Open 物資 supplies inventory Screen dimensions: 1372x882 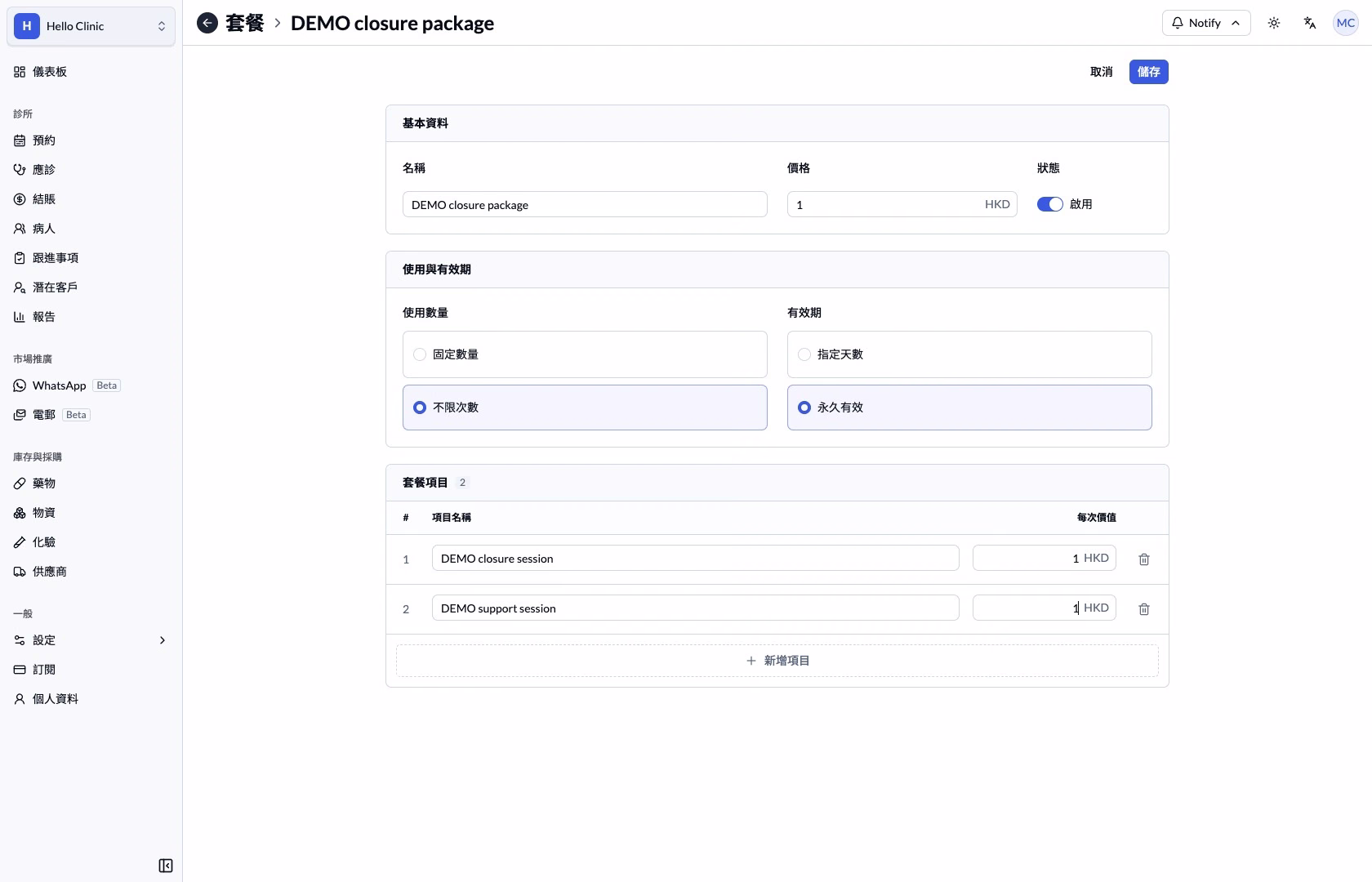tap(91, 513)
